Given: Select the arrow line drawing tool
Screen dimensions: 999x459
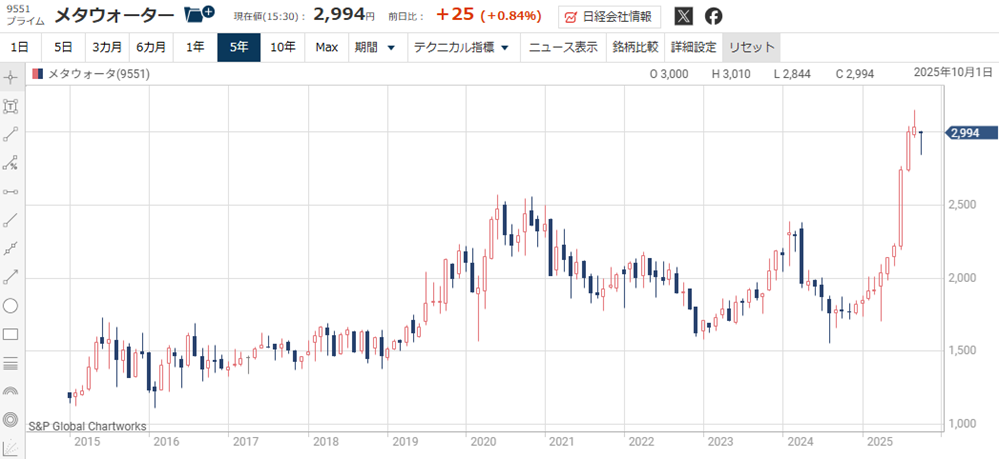Looking at the screenshot, I should coord(11,277).
